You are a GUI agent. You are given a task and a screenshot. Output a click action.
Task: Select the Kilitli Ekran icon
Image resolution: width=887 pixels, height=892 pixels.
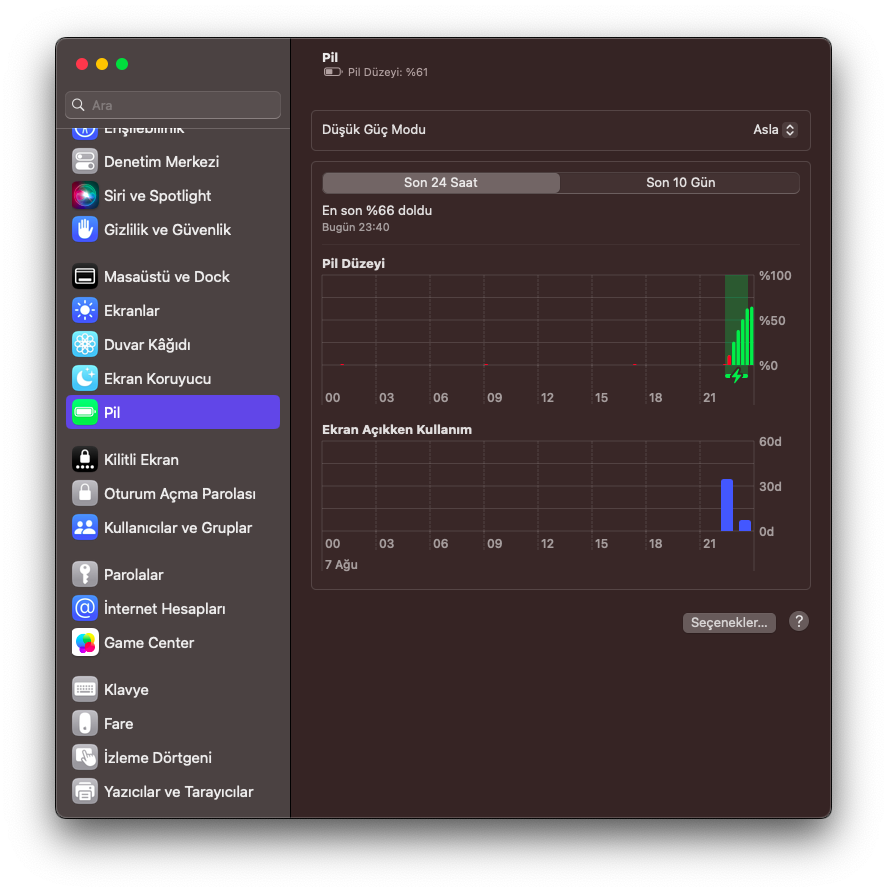[85, 460]
